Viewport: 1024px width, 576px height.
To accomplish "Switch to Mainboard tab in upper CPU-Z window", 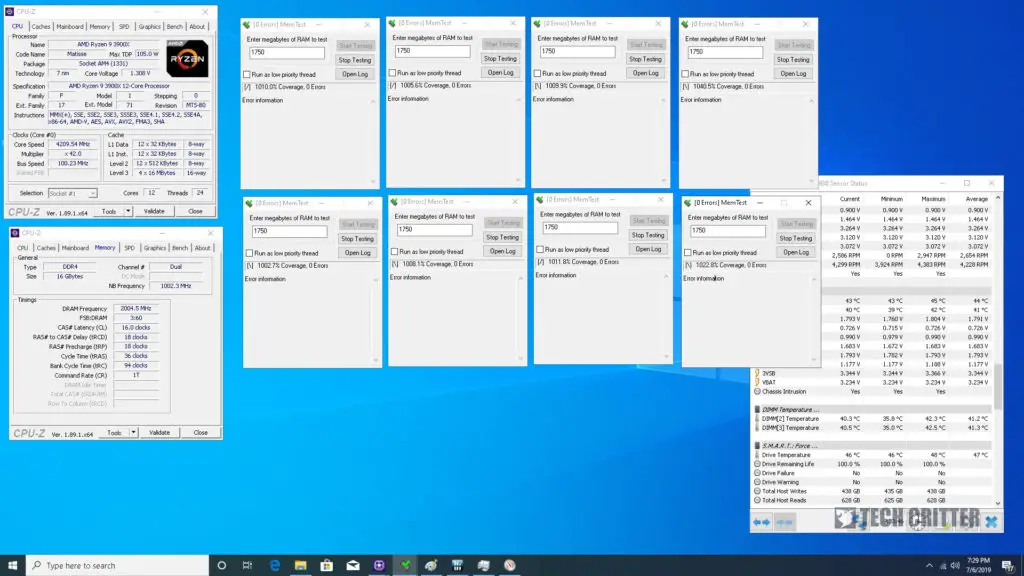I will (x=70, y=27).
